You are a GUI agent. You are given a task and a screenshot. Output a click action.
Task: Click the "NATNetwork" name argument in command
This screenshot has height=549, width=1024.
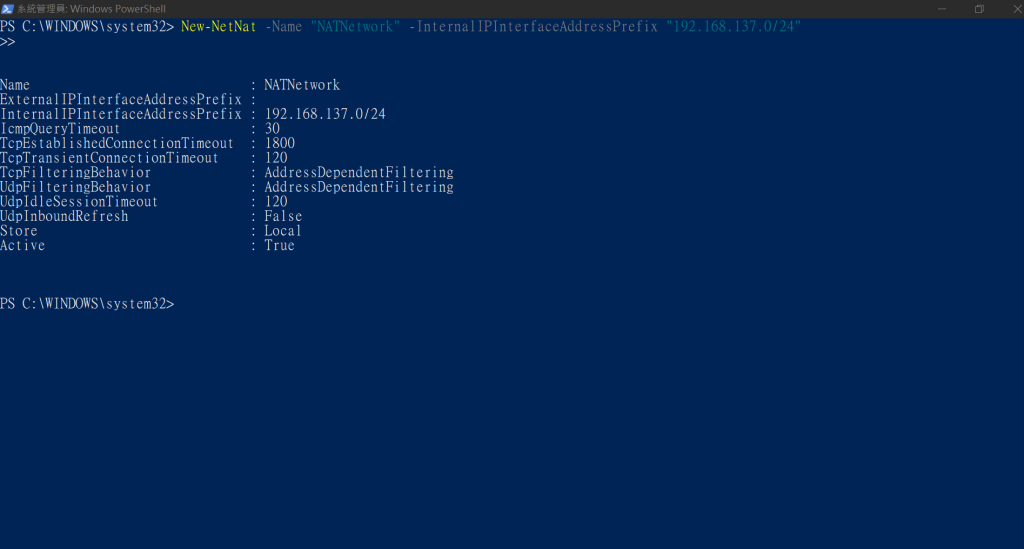[x=355, y=27]
